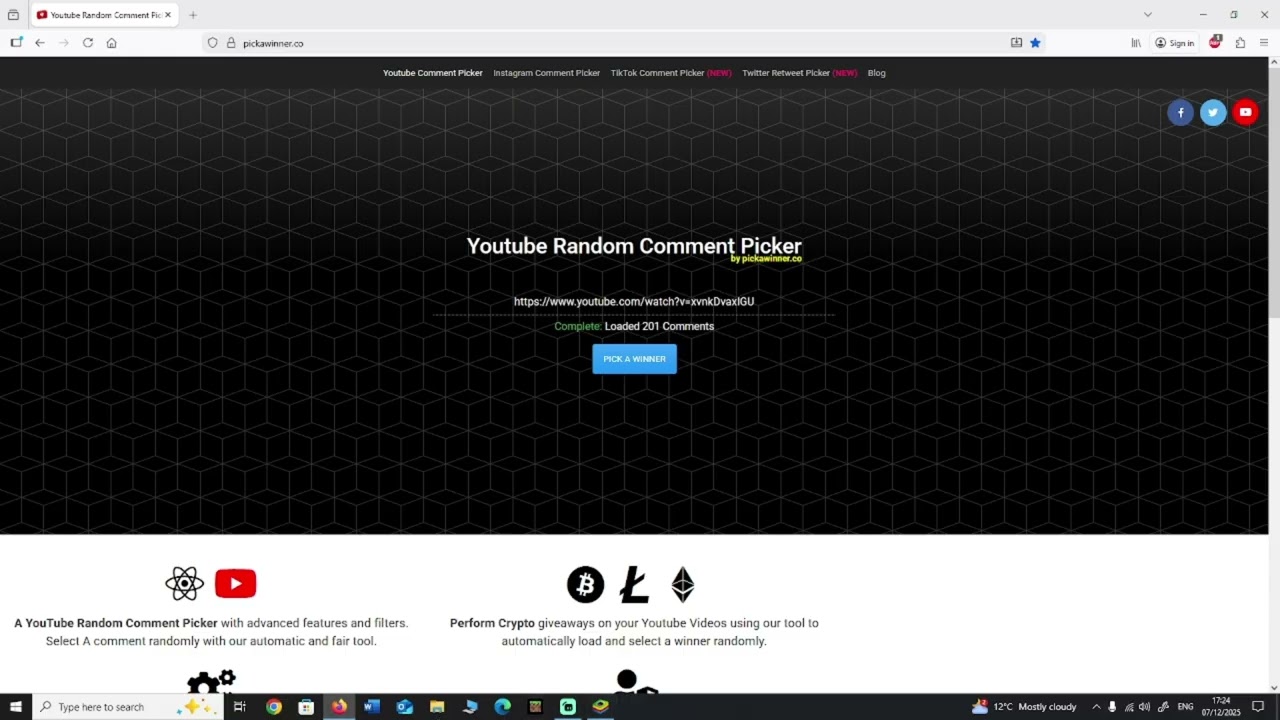The height and width of the screenshot is (720, 1280).
Task: Open the reader view icon
Action: 1016,43
